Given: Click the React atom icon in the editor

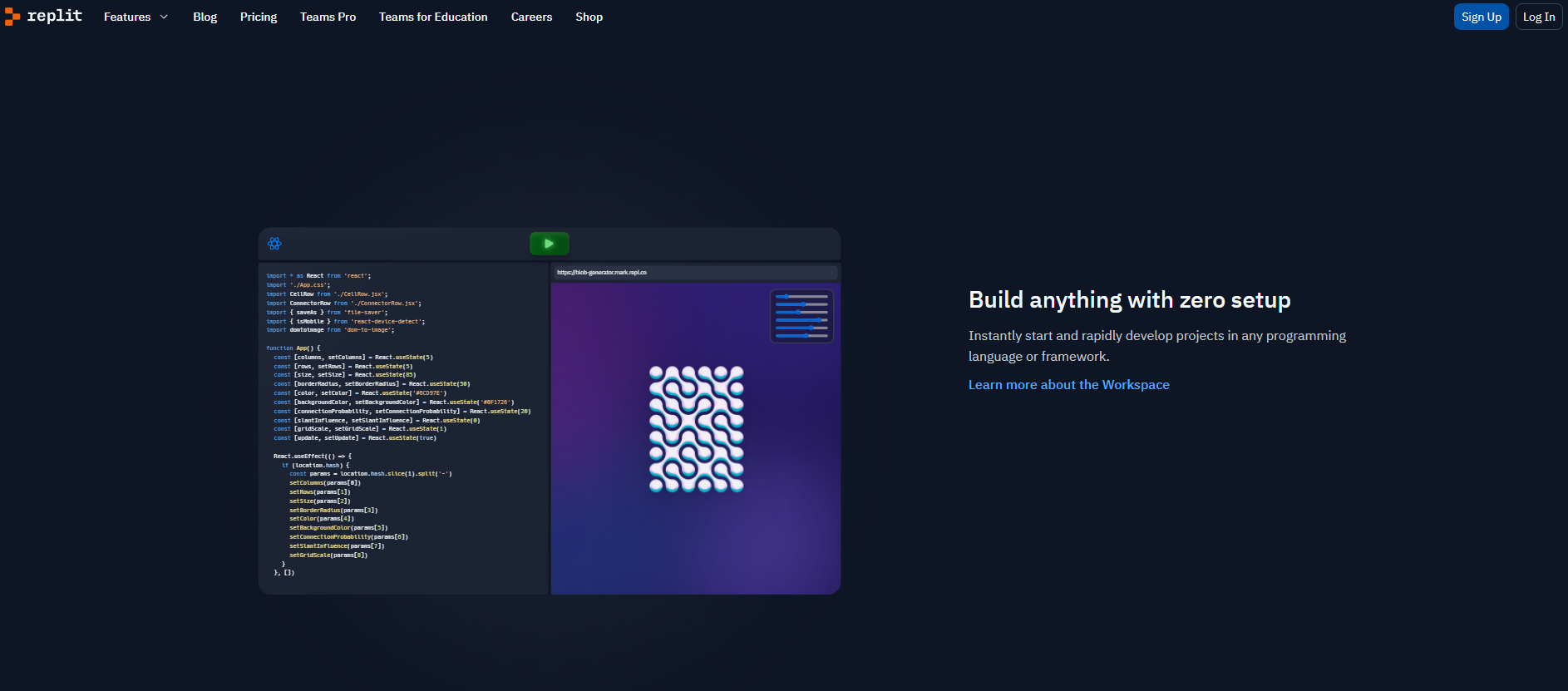Looking at the screenshot, I should coord(274,244).
